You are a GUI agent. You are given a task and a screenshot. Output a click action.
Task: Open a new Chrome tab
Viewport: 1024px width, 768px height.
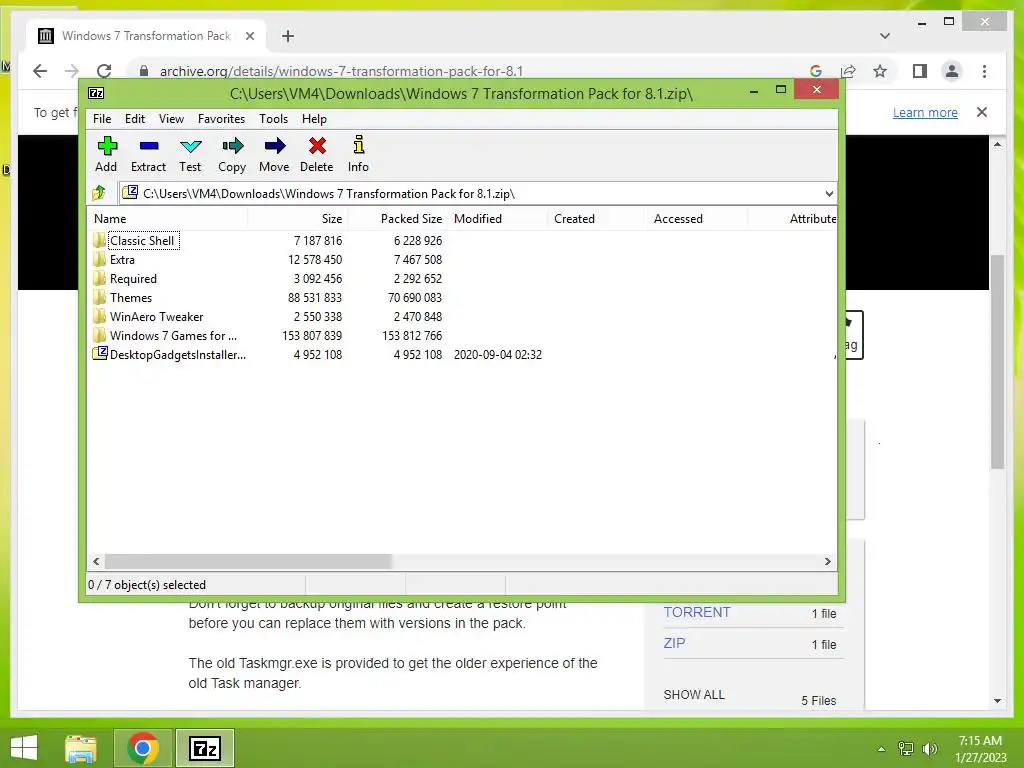[x=288, y=36]
